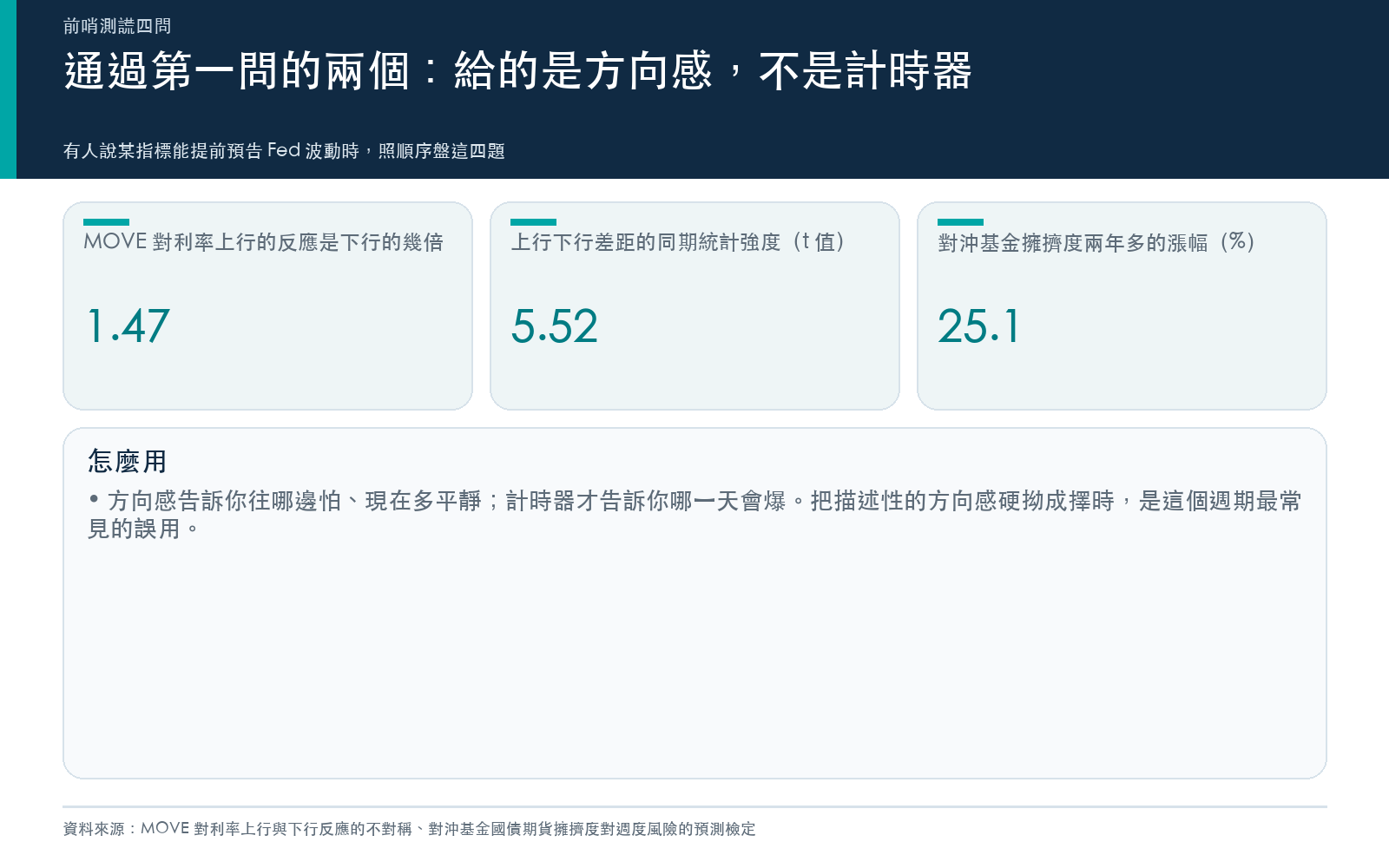Click the card label 上行下行差距的同期統計強度（t 值）
Screen dimensions: 1389x868
(x=678, y=242)
